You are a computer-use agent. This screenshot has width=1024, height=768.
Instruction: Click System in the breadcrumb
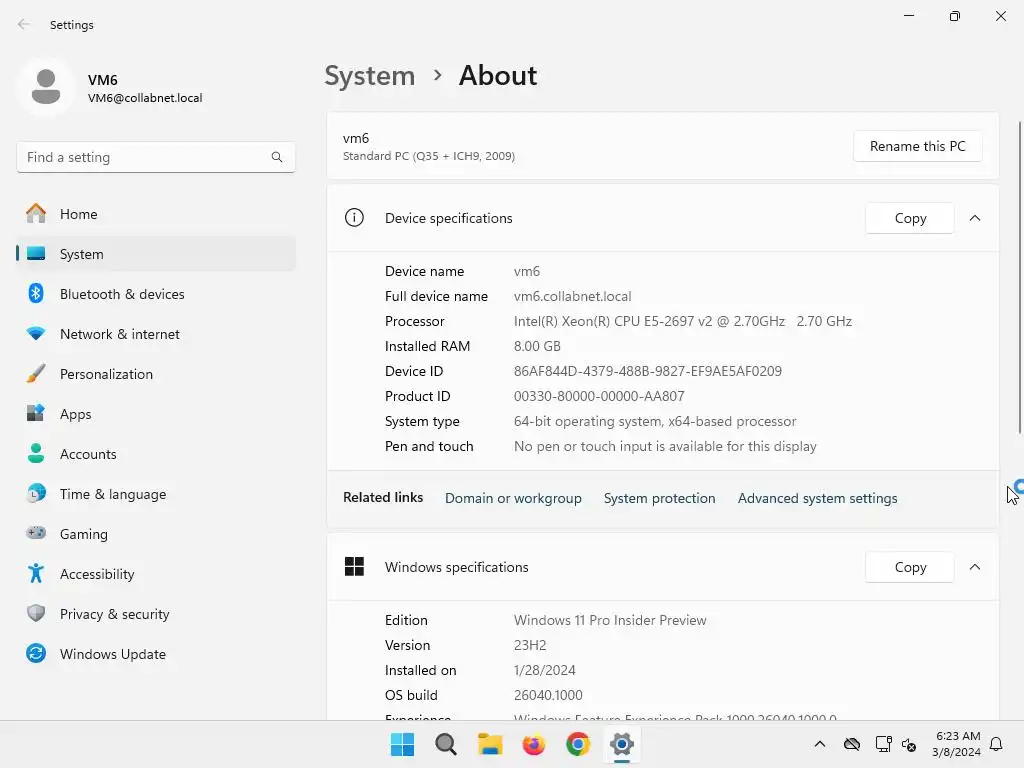[370, 76]
